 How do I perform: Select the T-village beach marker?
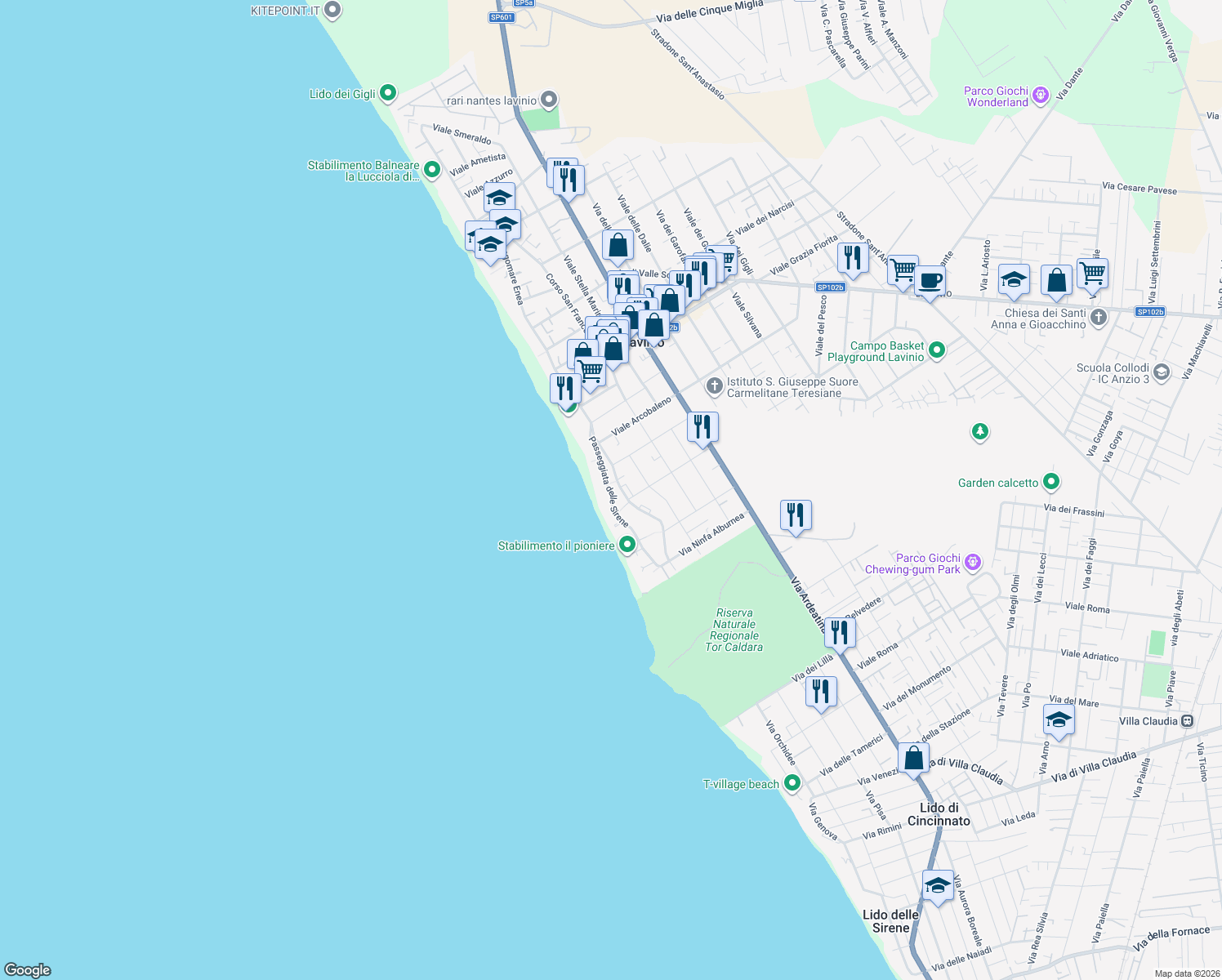point(792,782)
